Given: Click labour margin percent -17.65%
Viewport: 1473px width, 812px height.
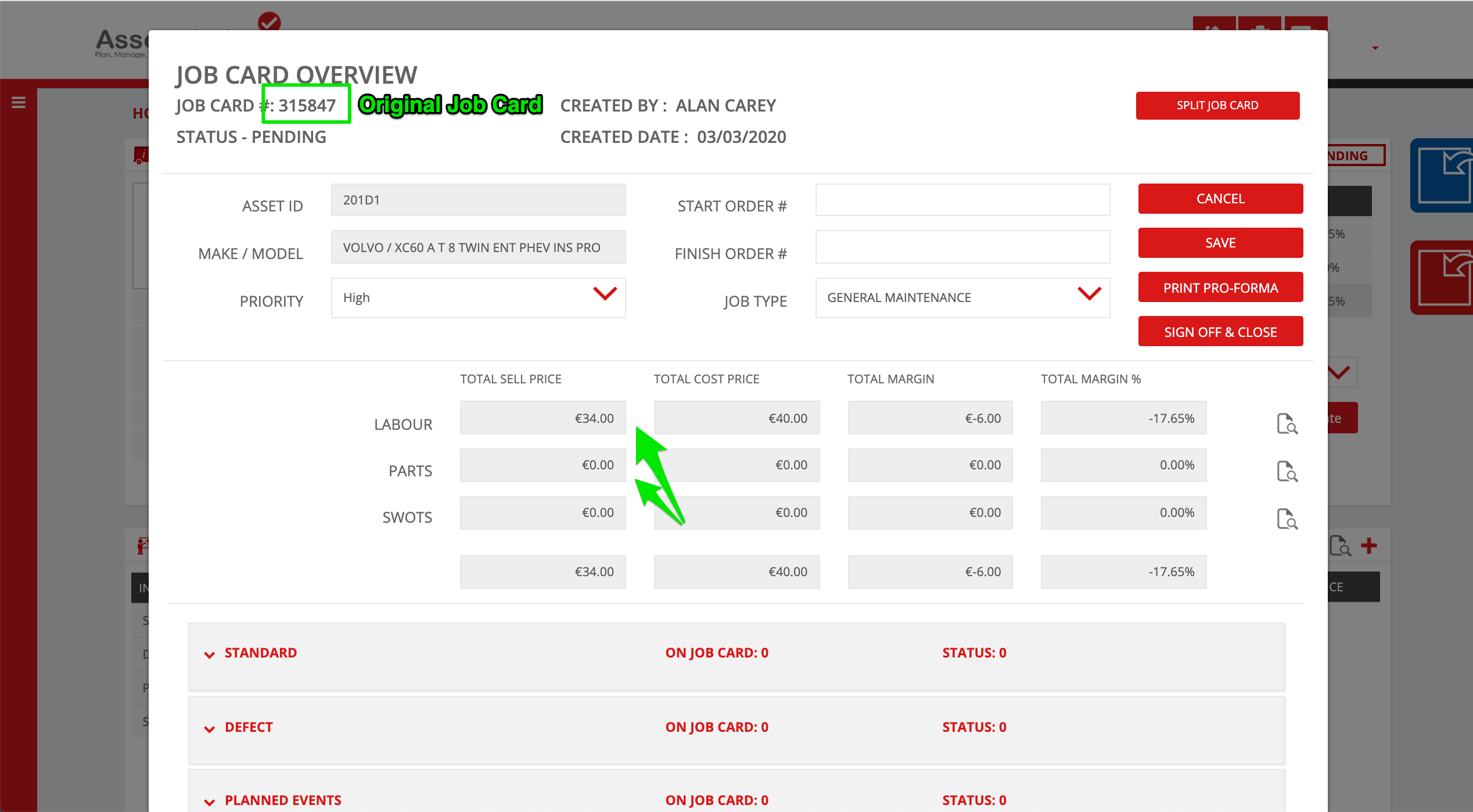Looking at the screenshot, I should pyautogui.click(x=1123, y=418).
